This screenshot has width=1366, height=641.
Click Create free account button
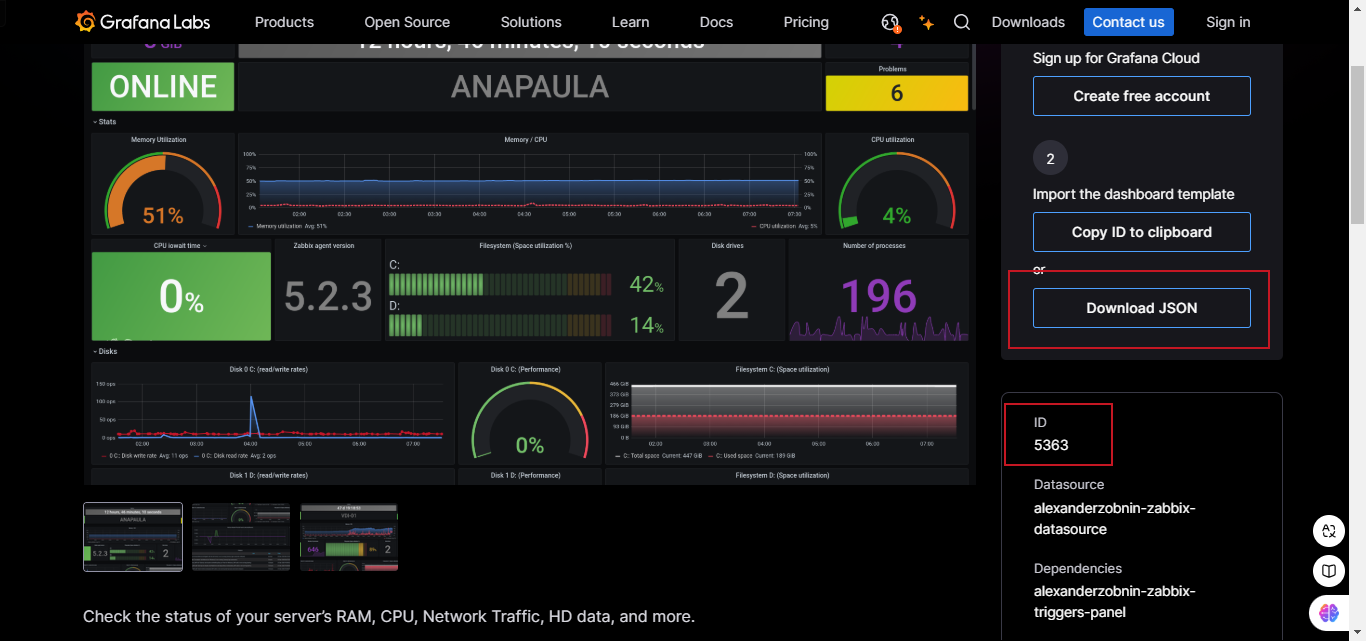(1142, 96)
